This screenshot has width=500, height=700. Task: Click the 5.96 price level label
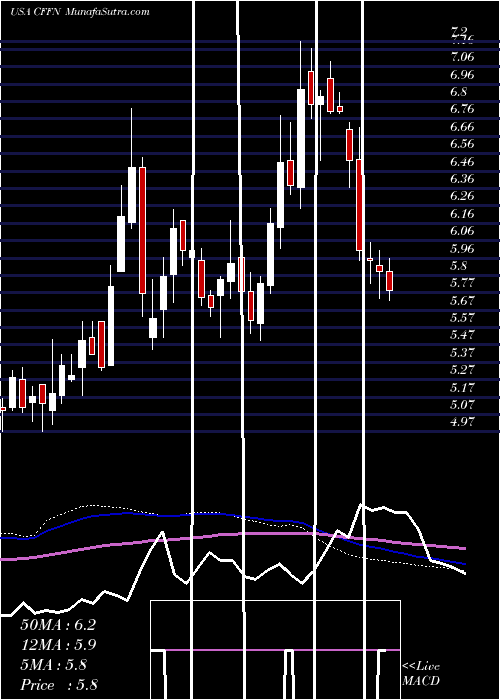click(462, 249)
